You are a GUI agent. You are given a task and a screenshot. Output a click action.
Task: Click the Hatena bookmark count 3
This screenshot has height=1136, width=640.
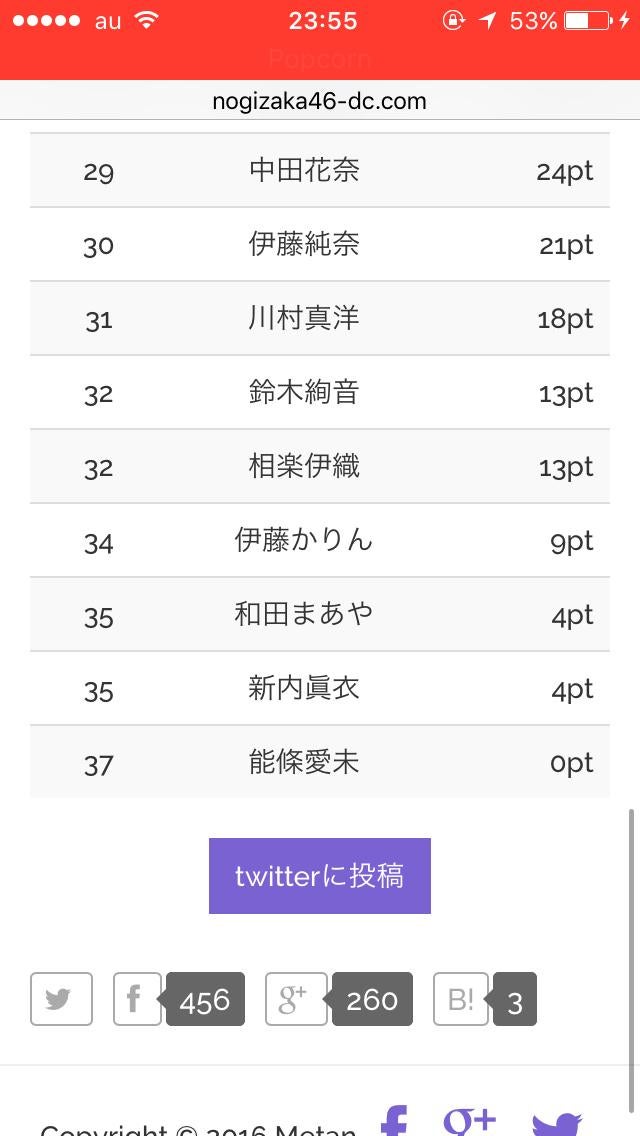click(515, 1001)
